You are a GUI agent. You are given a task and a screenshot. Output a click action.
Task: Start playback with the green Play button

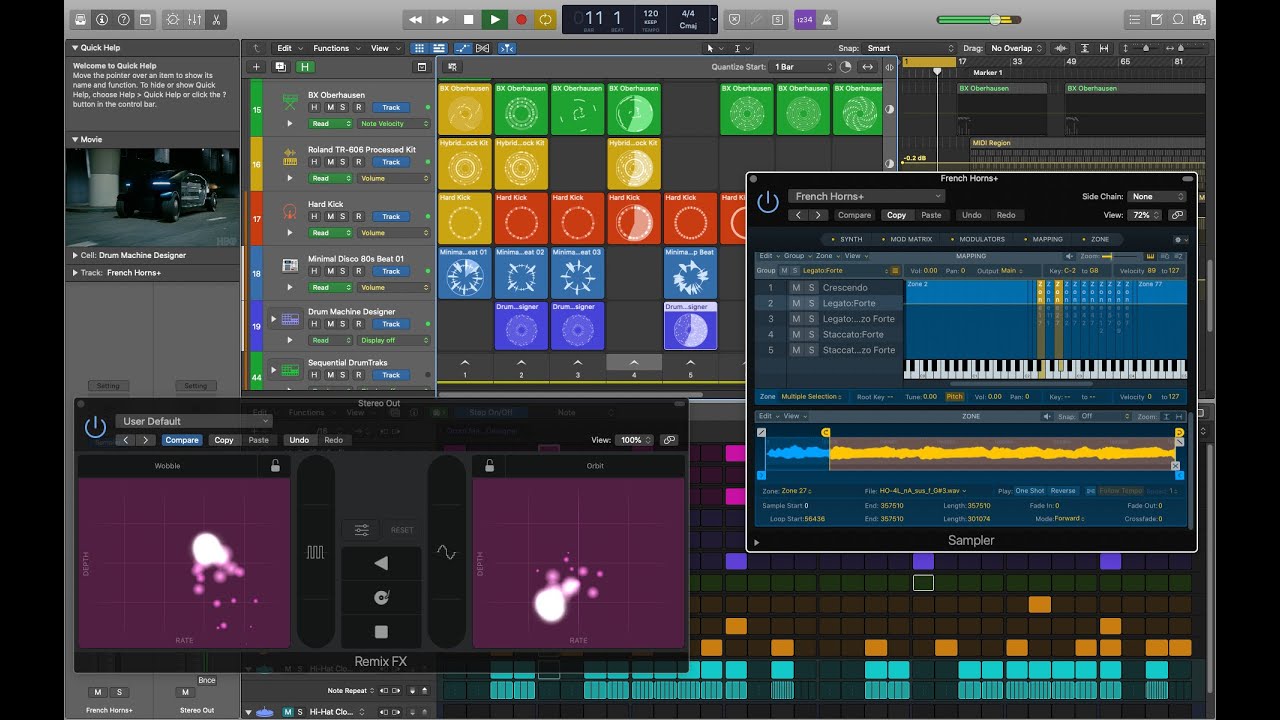coord(494,19)
